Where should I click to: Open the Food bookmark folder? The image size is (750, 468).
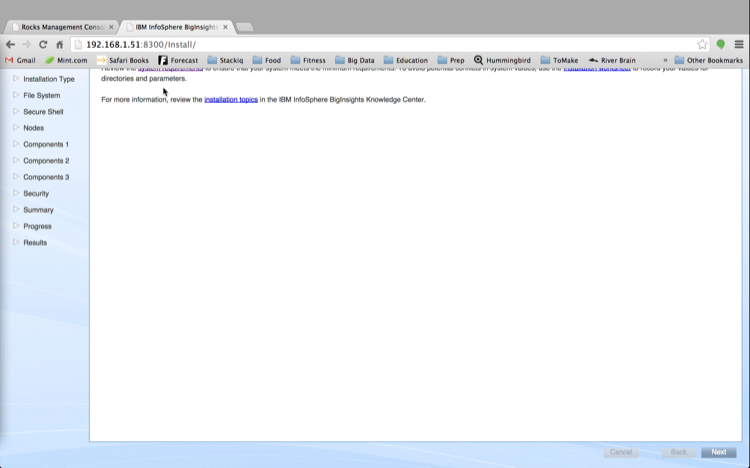(x=267, y=60)
